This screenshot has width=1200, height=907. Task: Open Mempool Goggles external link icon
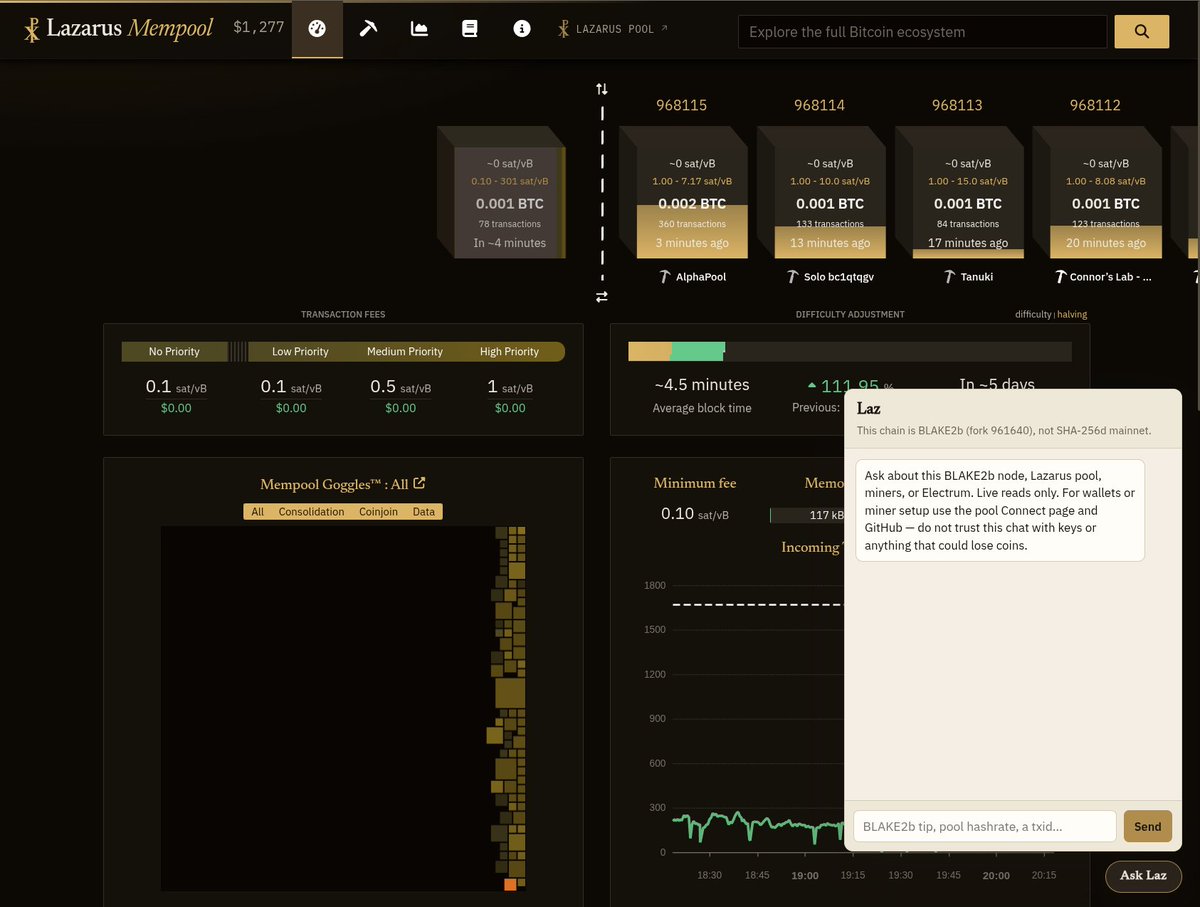419,484
